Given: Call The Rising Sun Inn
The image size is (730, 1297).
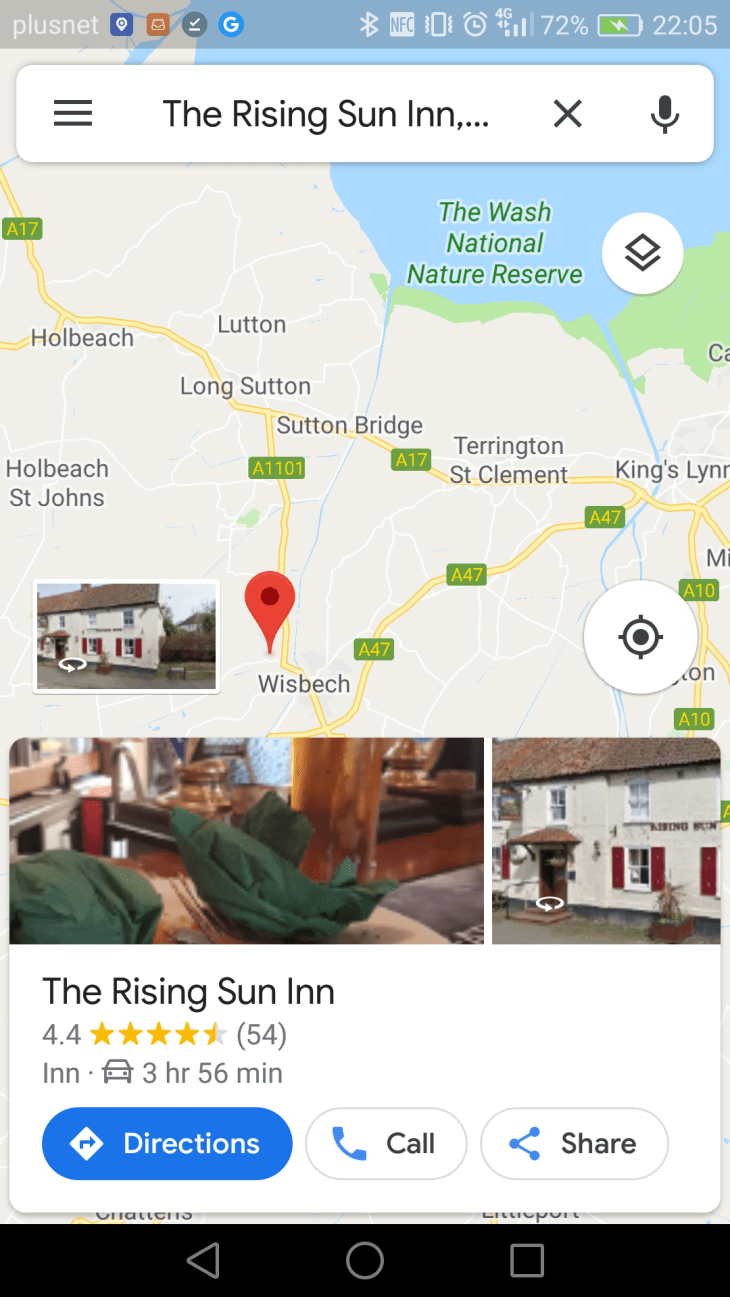Looking at the screenshot, I should pos(386,1143).
